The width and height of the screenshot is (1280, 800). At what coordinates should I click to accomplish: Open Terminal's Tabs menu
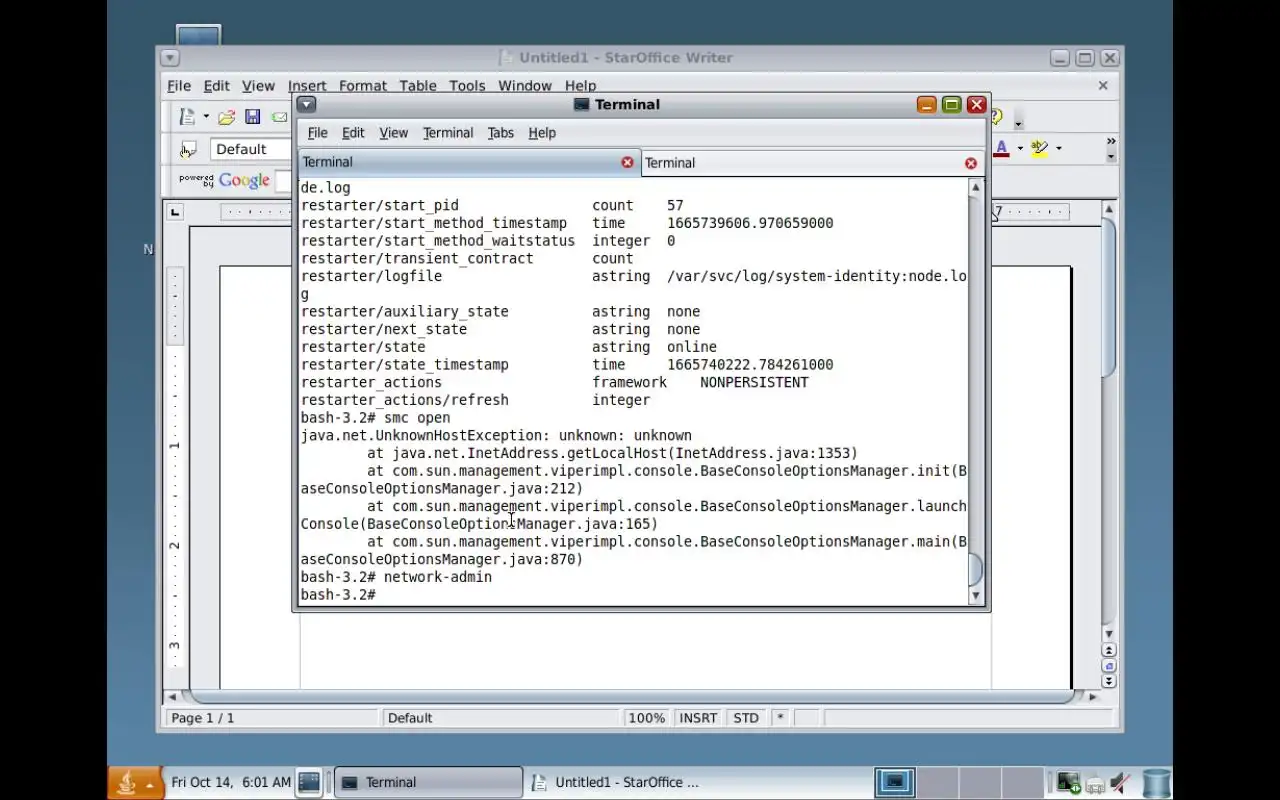point(500,133)
